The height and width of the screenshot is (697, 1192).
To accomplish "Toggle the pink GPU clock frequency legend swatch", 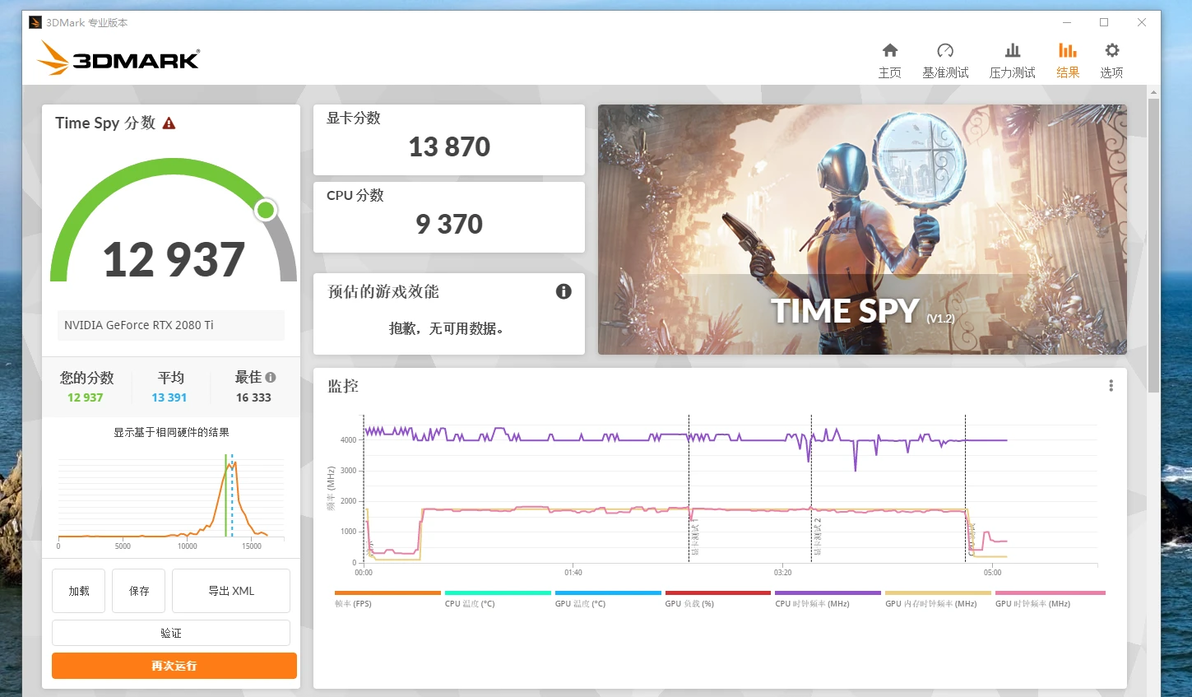I will pyautogui.click(x=1050, y=593).
